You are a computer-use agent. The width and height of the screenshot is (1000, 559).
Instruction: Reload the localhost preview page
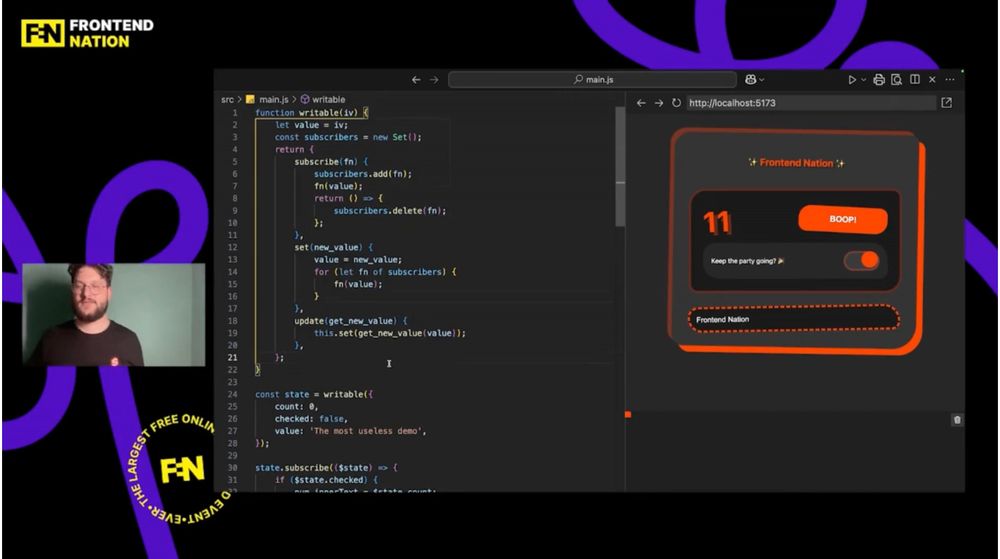click(676, 103)
